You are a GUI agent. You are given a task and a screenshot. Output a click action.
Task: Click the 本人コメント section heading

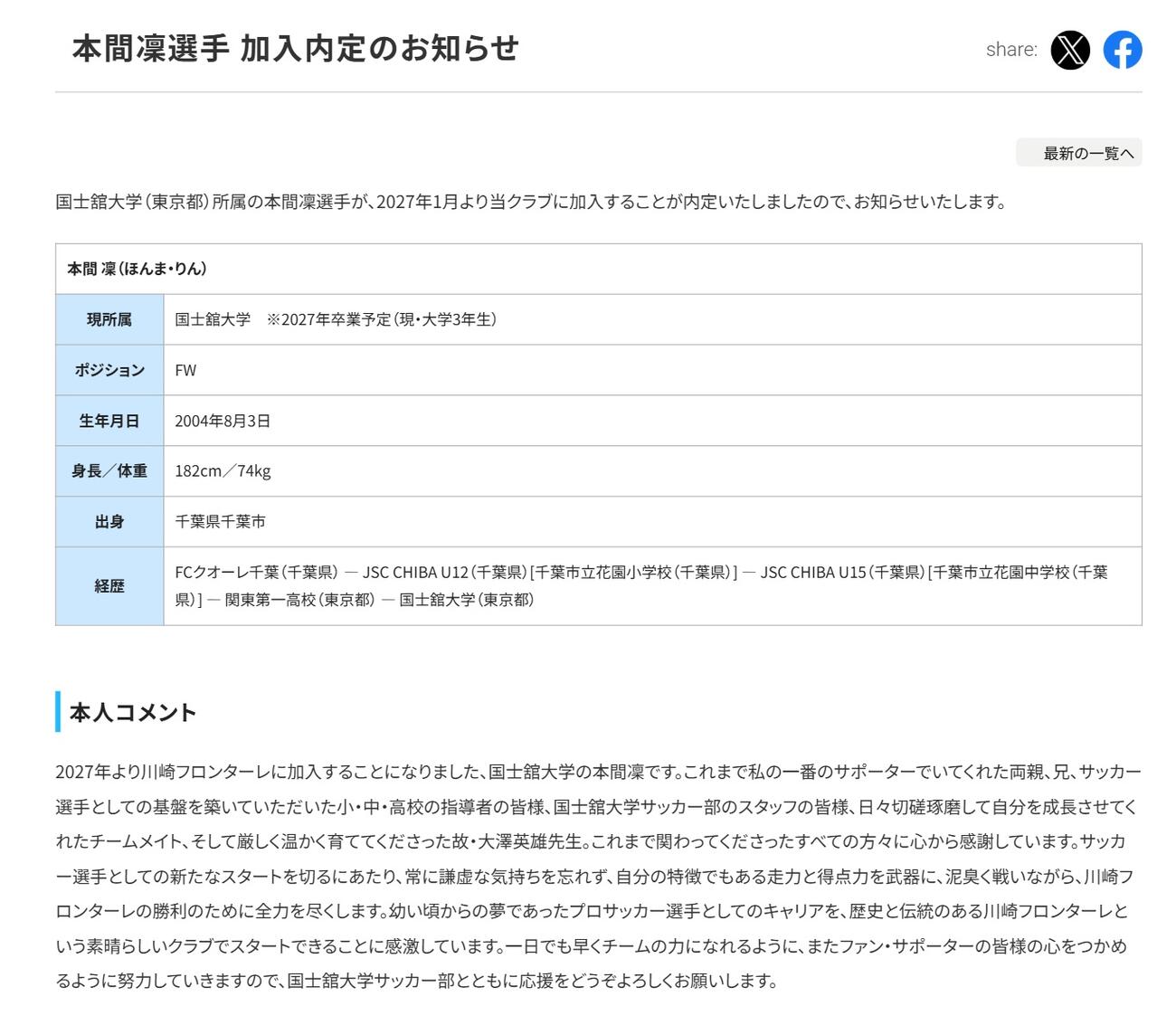click(132, 712)
